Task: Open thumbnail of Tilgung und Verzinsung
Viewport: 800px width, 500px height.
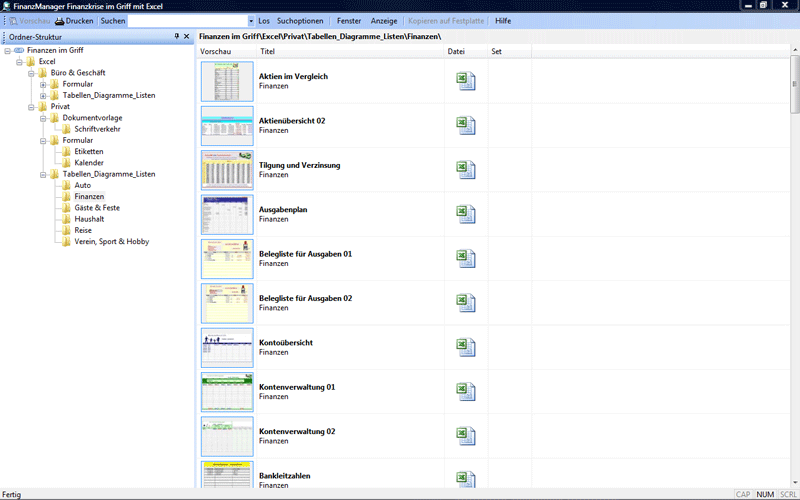Action: [x=227, y=170]
